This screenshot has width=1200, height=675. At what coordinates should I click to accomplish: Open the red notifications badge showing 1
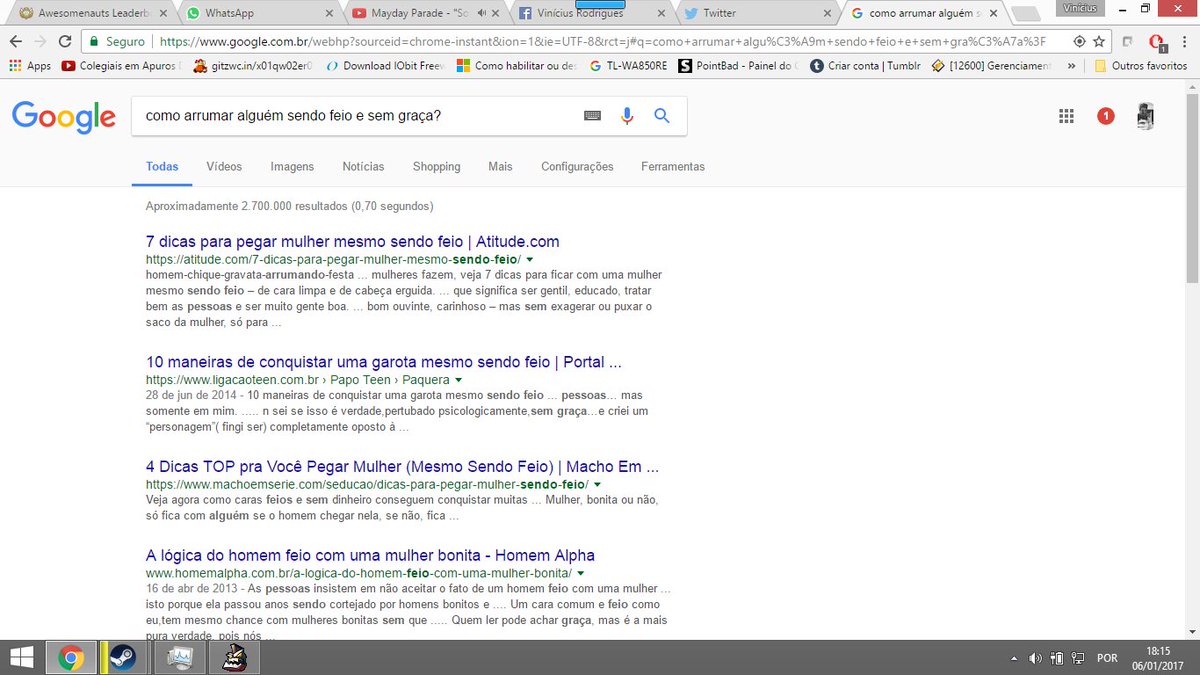tap(1105, 116)
